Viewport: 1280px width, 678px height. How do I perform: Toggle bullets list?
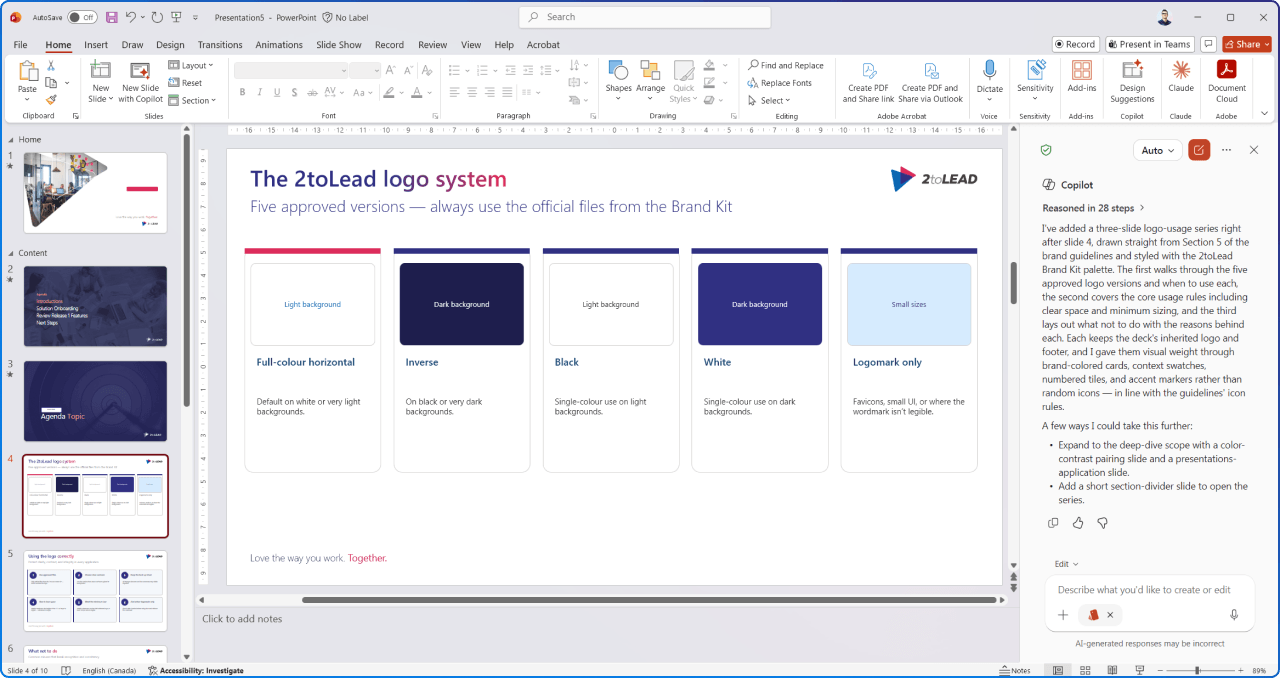[454, 69]
